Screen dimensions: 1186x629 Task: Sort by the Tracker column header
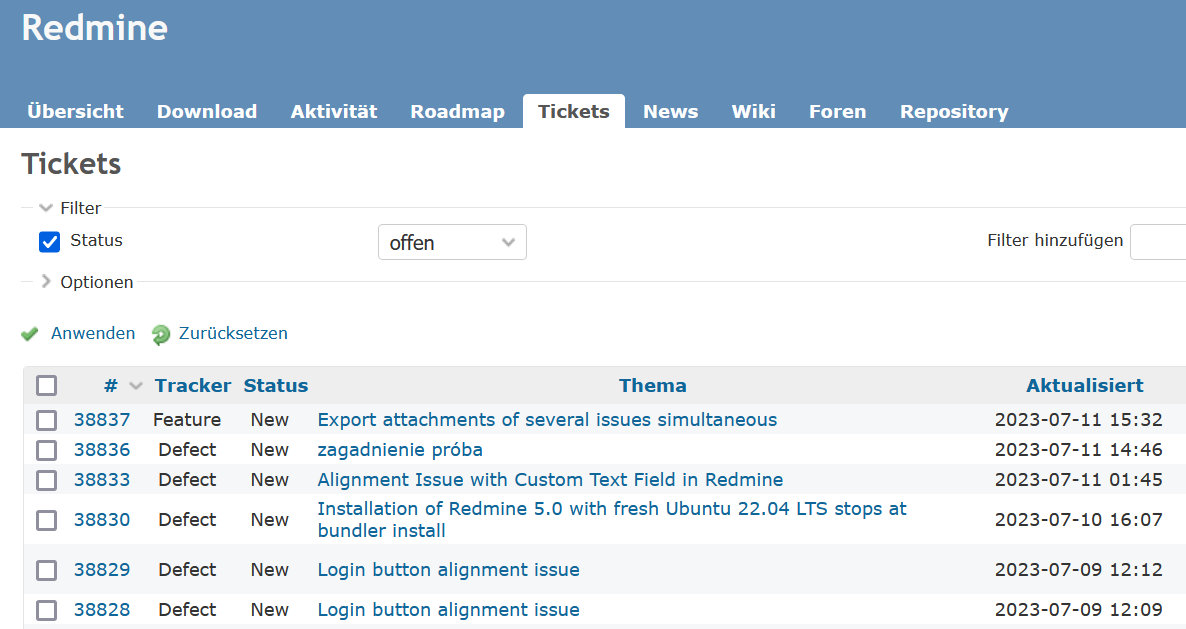pyautogui.click(x=193, y=386)
